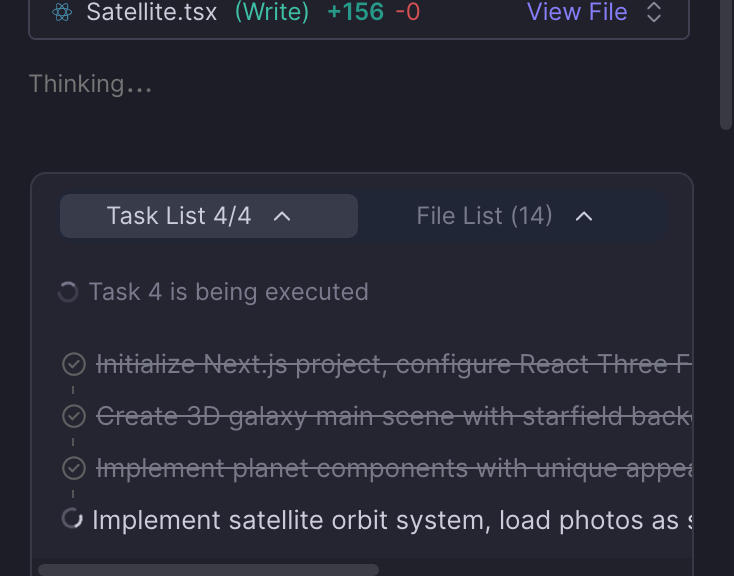Click the checkmark for Create 3D galaxy task
The image size is (734, 576).
coord(73,416)
